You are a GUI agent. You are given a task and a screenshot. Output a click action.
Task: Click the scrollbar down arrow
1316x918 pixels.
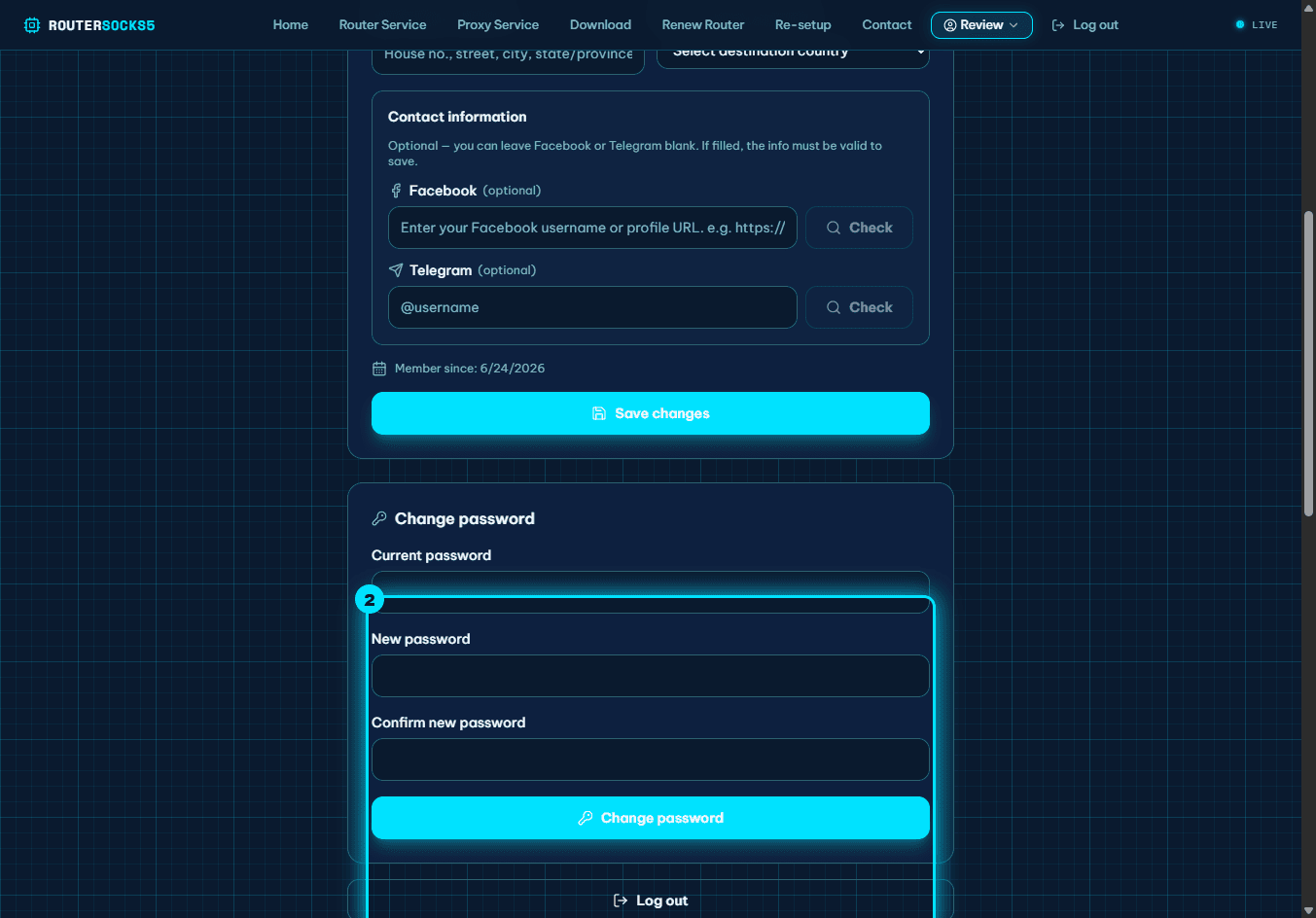pyautogui.click(x=1308, y=911)
